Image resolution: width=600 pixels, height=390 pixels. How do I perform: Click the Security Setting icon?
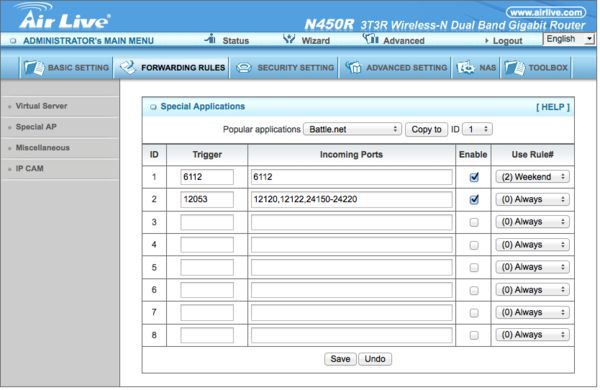pyautogui.click(x=244, y=68)
